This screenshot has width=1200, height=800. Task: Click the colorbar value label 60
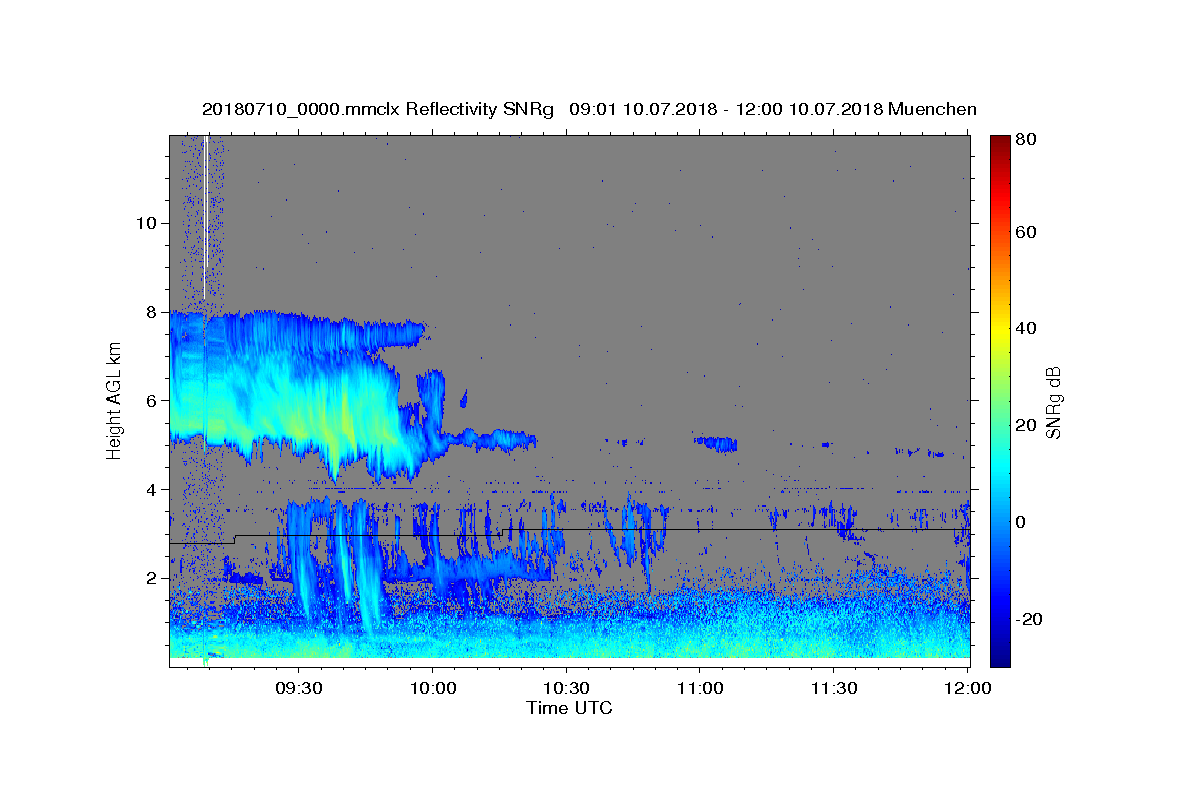click(x=1026, y=232)
